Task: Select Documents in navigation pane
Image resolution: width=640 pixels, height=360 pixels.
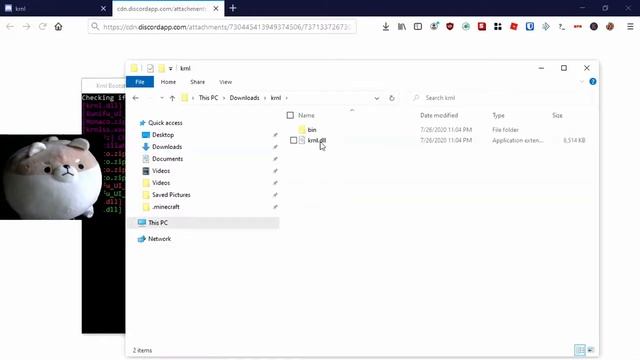Action: click(167, 159)
